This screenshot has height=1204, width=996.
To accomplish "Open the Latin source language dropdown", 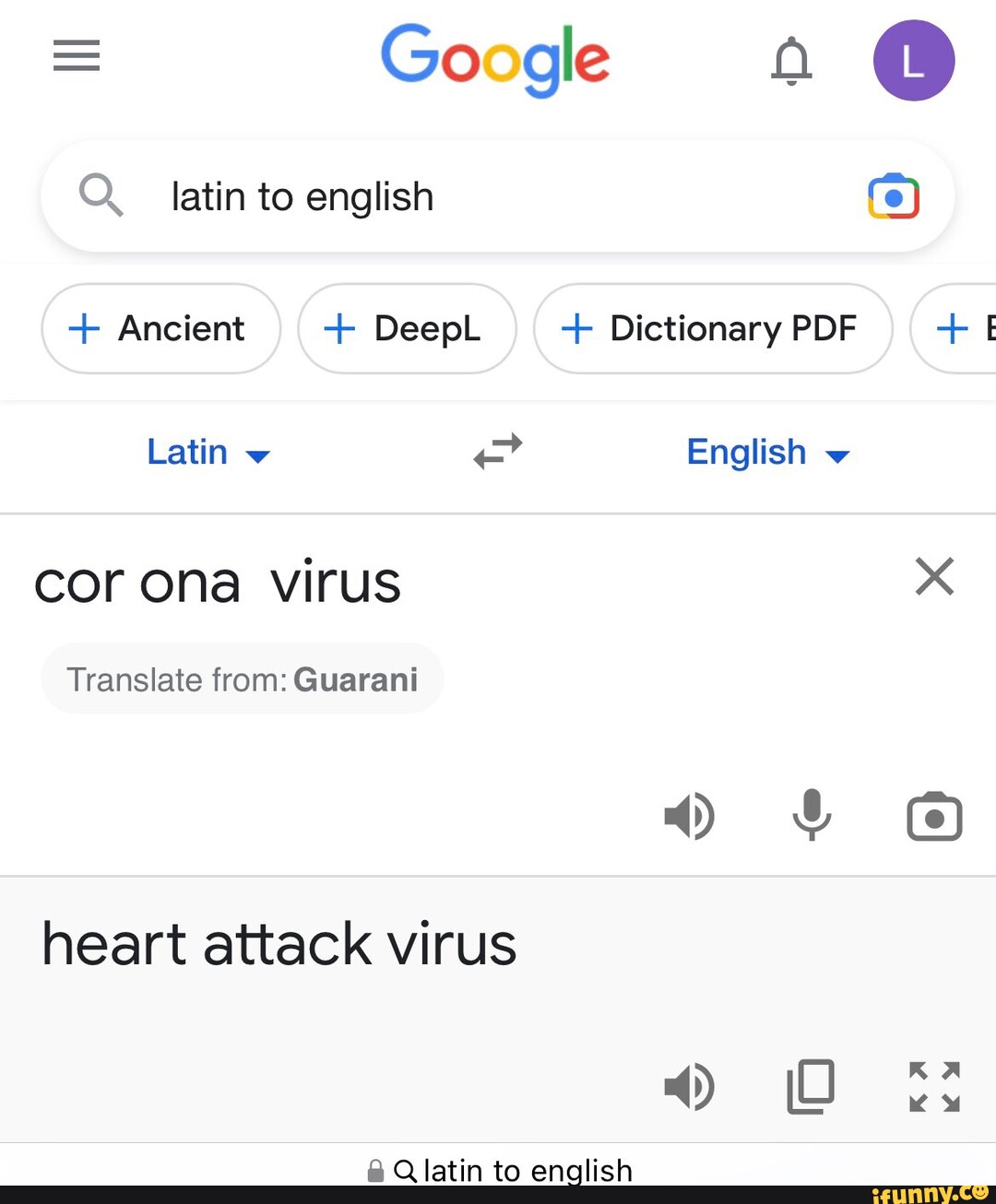I will click(x=208, y=453).
